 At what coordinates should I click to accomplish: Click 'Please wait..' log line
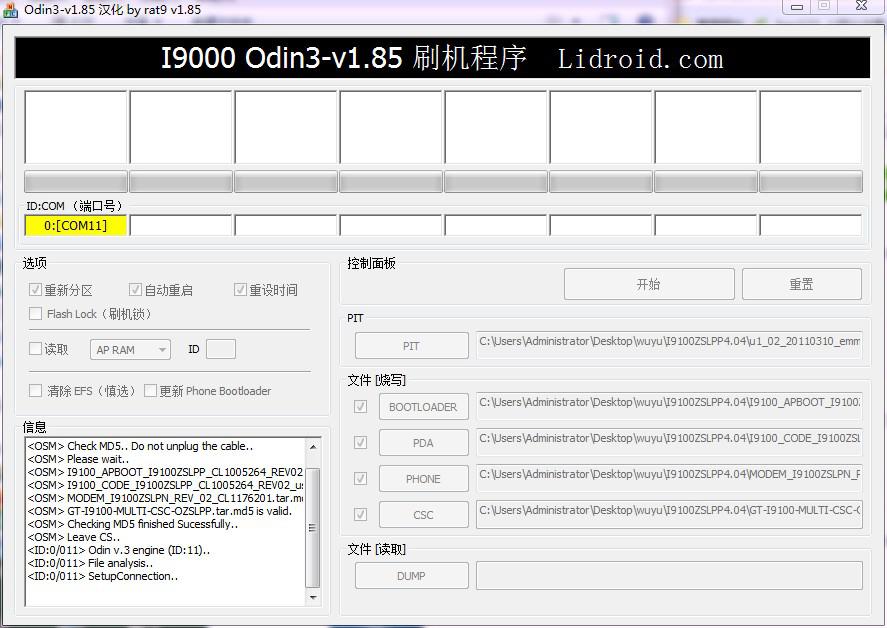[x=78, y=459]
